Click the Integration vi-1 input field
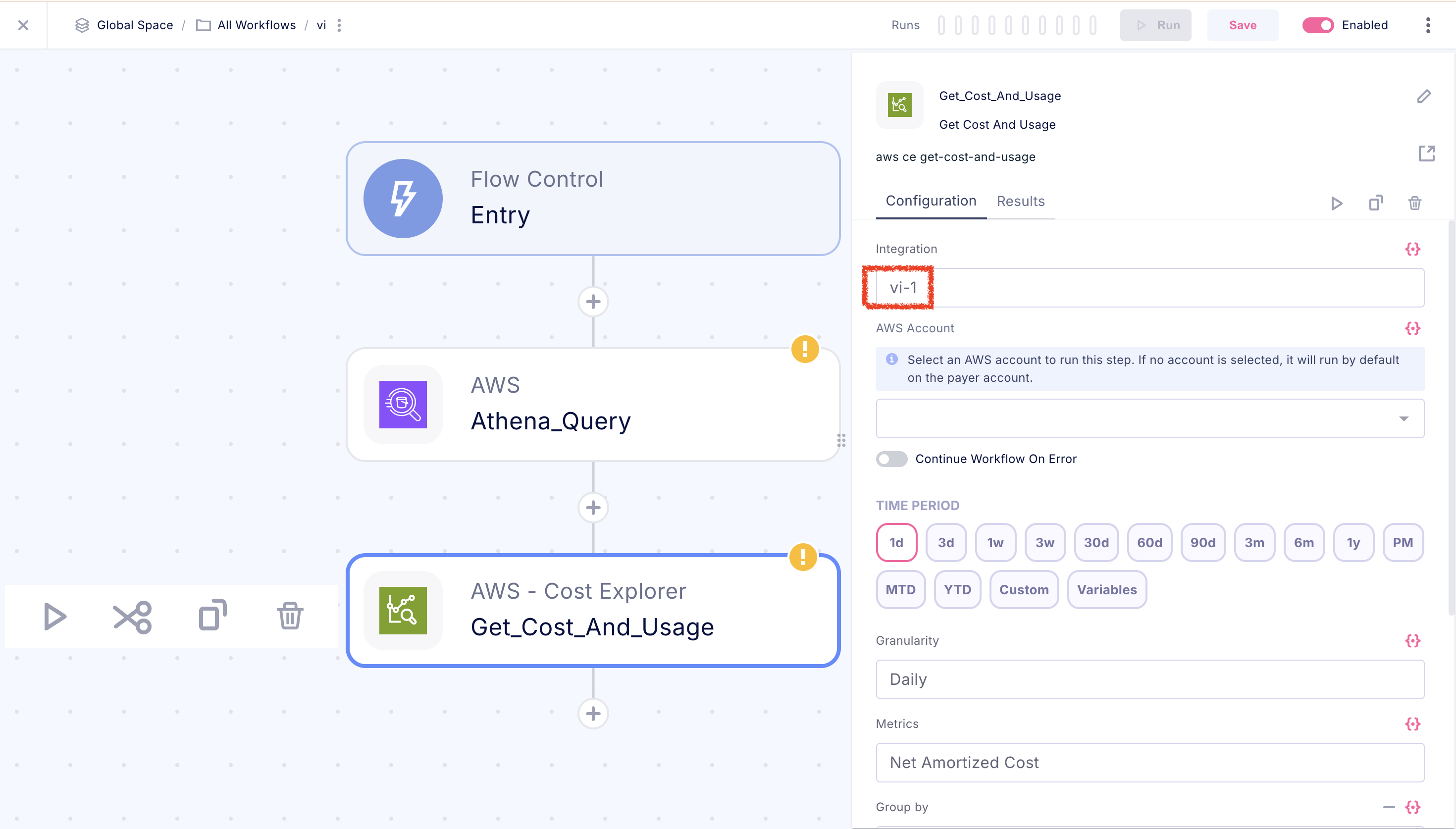 click(1150, 288)
